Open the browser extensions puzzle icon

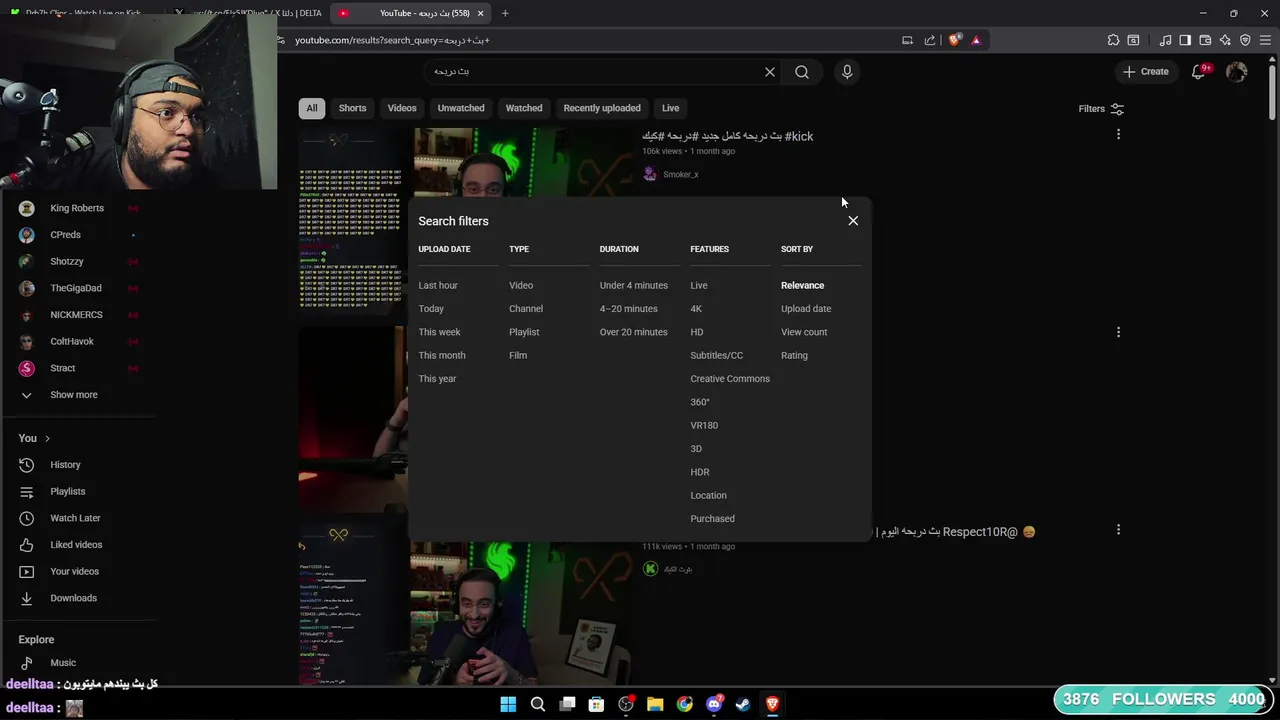point(1113,40)
